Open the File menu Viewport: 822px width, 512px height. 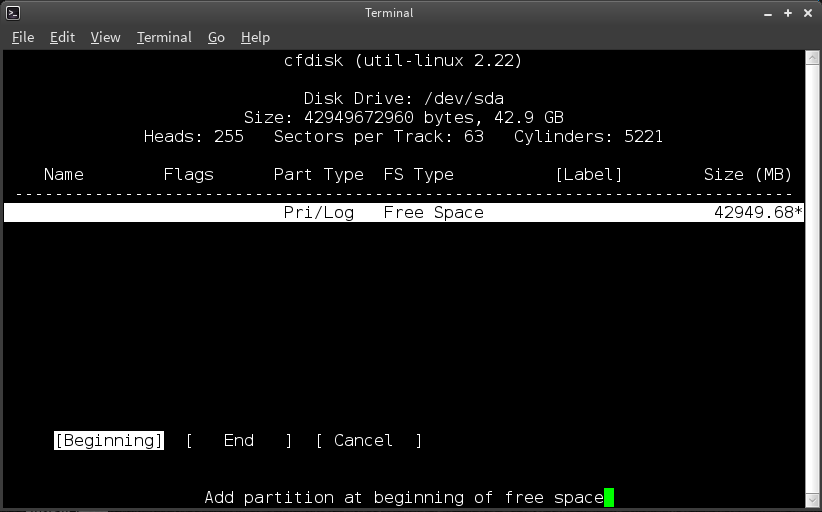(23, 37)
